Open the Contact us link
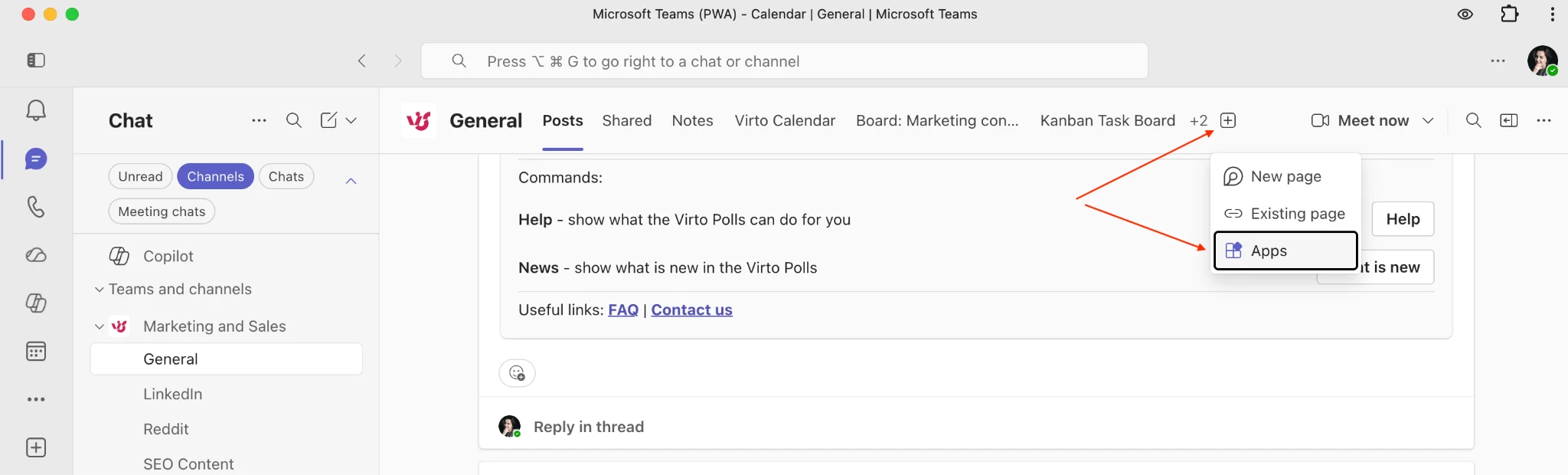Image resolution: width=1568 pixels, height=475 pixels. tap(691, 310)
